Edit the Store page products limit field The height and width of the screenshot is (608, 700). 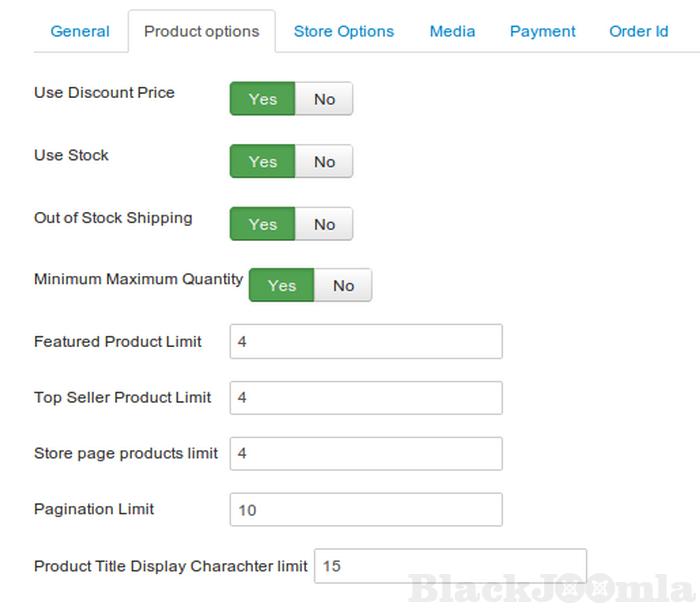(x=366, y=454)
